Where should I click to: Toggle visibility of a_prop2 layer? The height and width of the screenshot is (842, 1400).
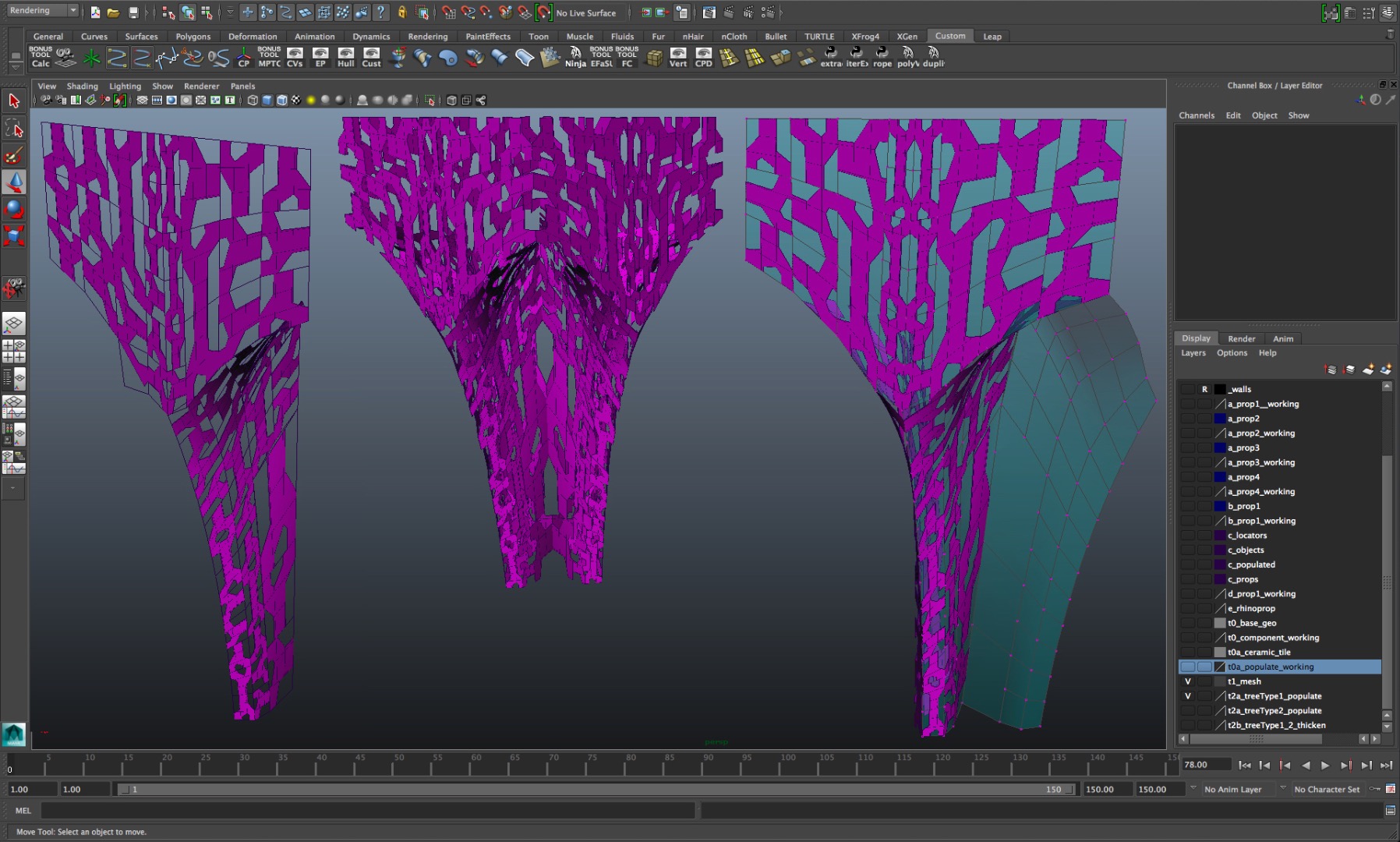point(1187,419)
